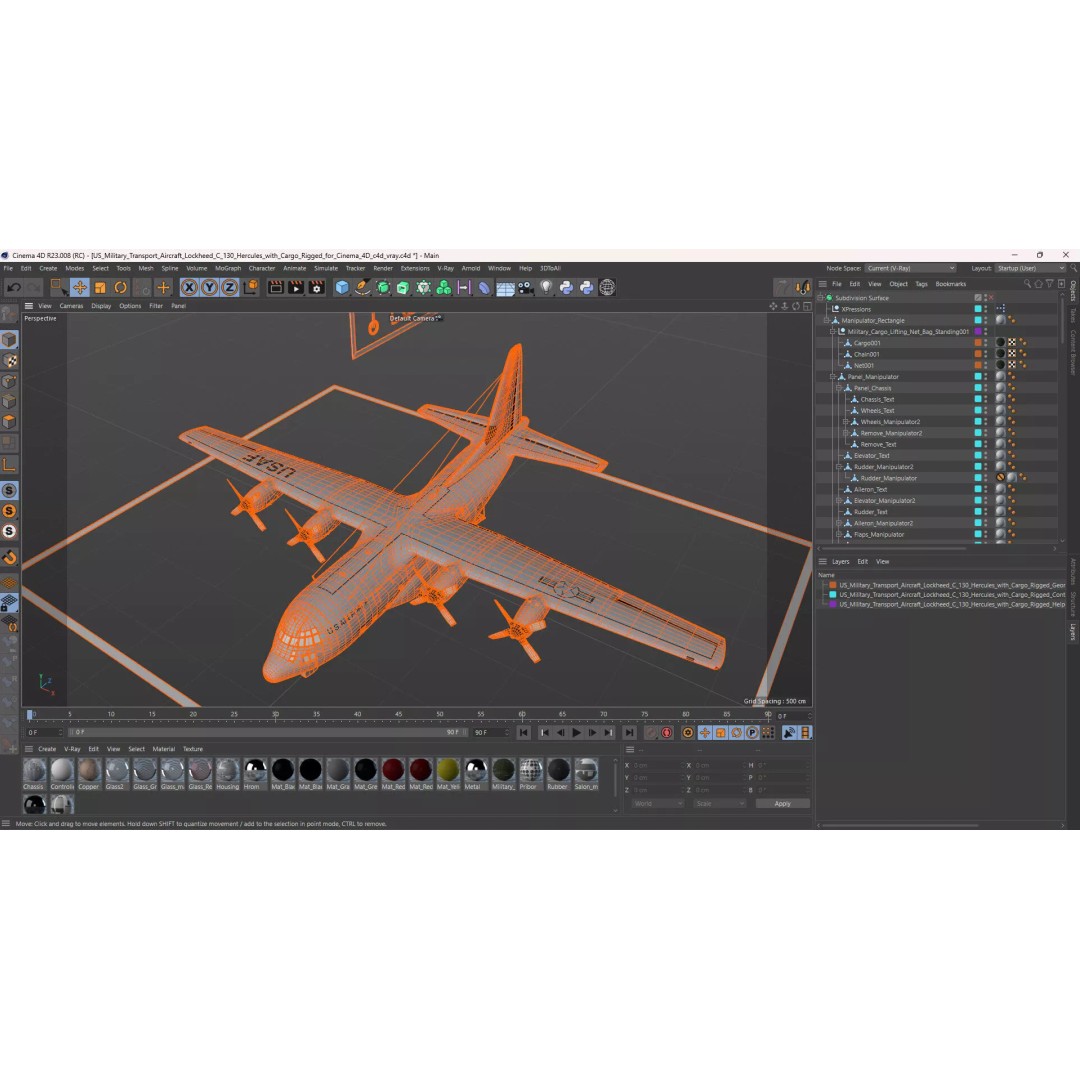
Task: Collapse Rudder_Manipulator2 tree node
Action: pos(840,467)
